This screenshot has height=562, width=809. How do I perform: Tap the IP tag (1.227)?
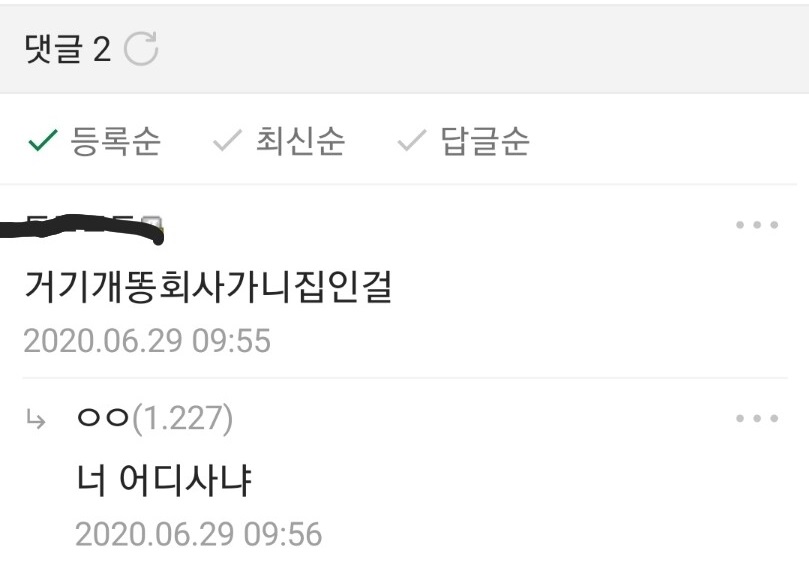[183, 419]
